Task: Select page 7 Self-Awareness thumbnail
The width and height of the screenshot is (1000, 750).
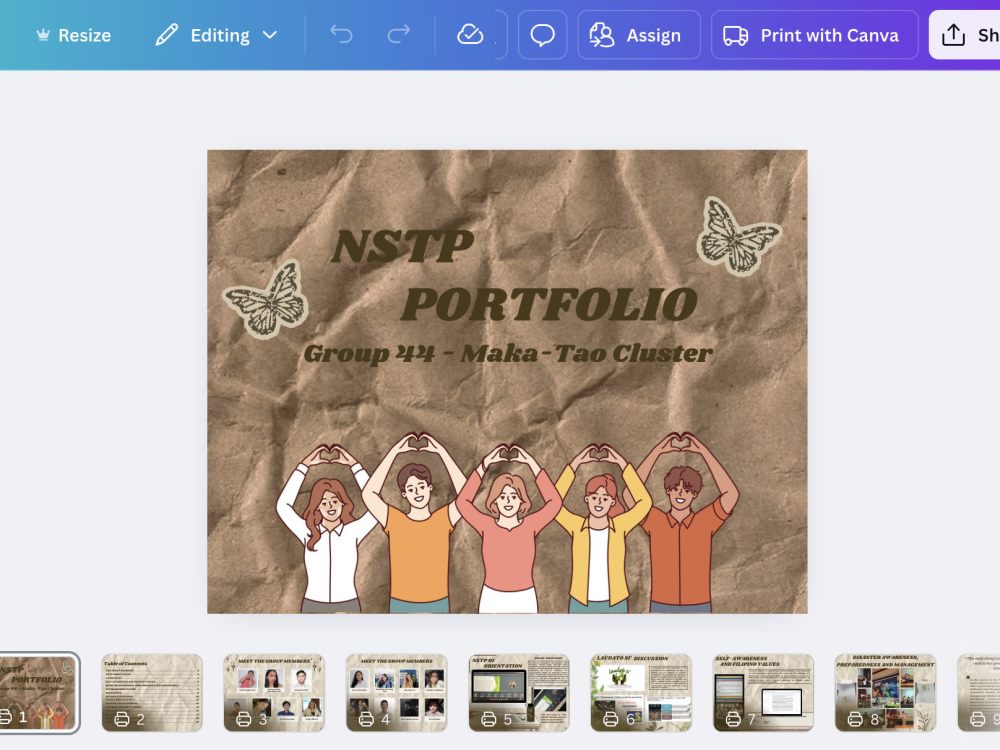Action: [x=763, y=693]
